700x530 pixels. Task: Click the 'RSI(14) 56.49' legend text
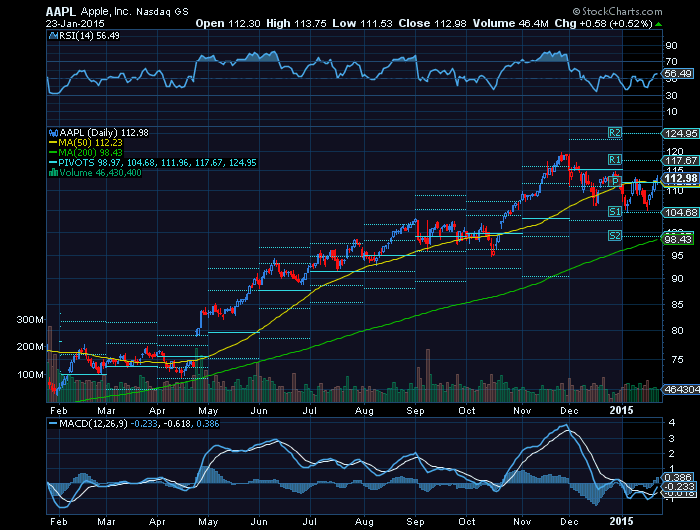tap(90, 36)
